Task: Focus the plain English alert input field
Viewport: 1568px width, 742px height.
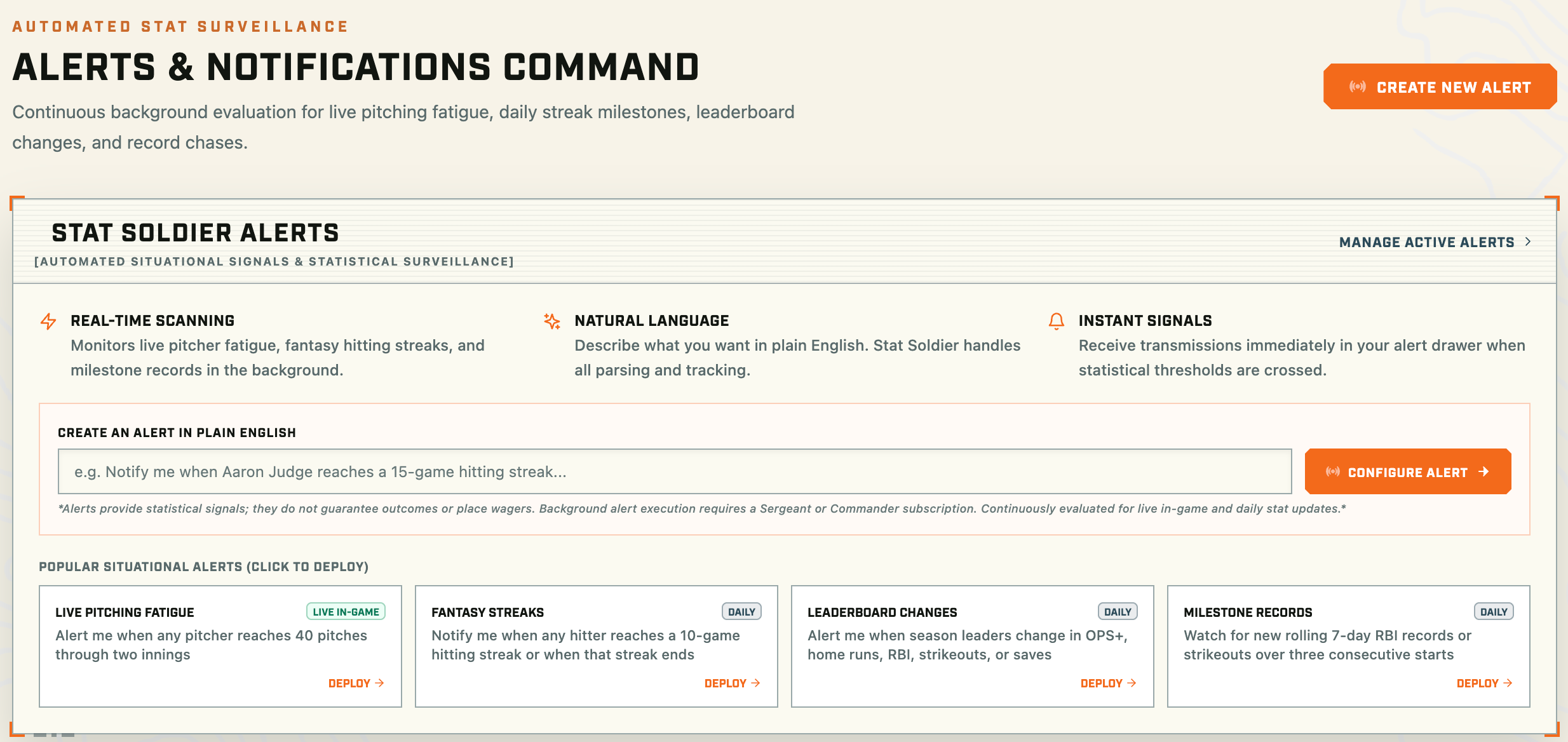Action: coord(675,471)
